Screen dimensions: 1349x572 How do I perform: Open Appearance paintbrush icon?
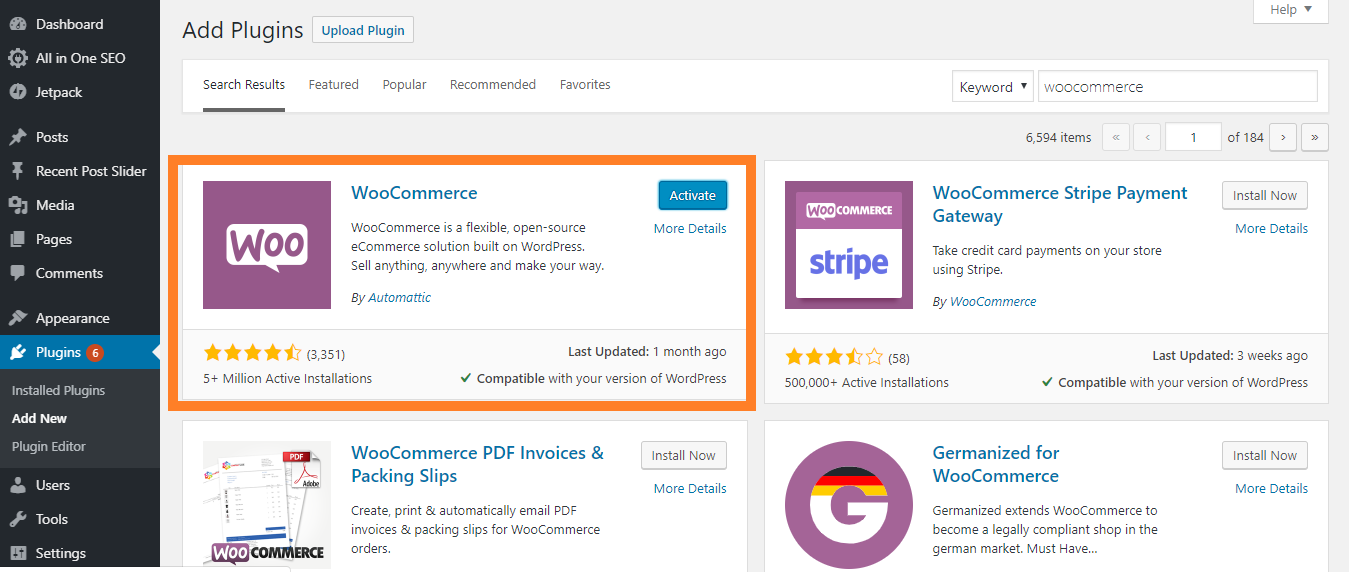point(17,318)
